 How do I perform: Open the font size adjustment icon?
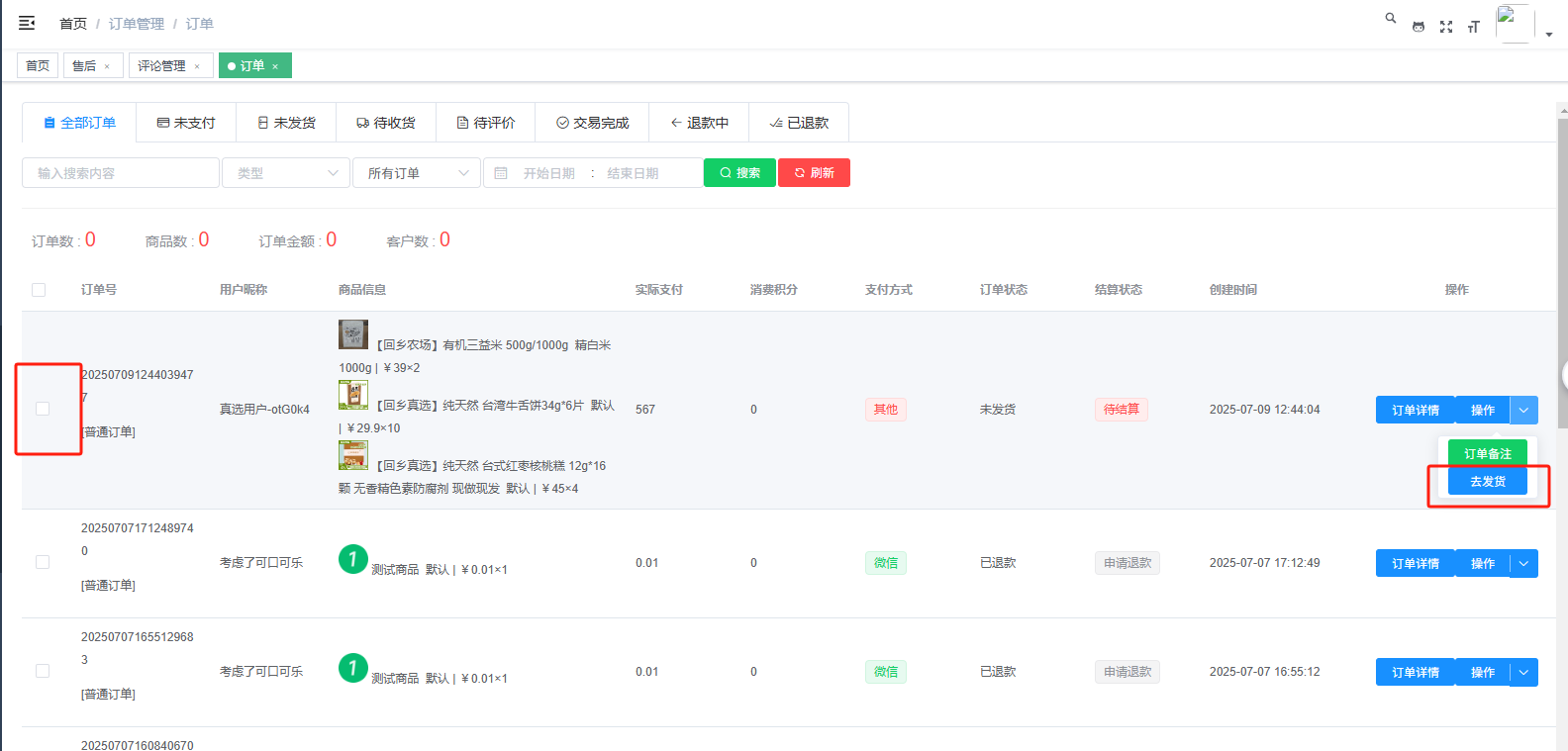(x=1473, y=27)
